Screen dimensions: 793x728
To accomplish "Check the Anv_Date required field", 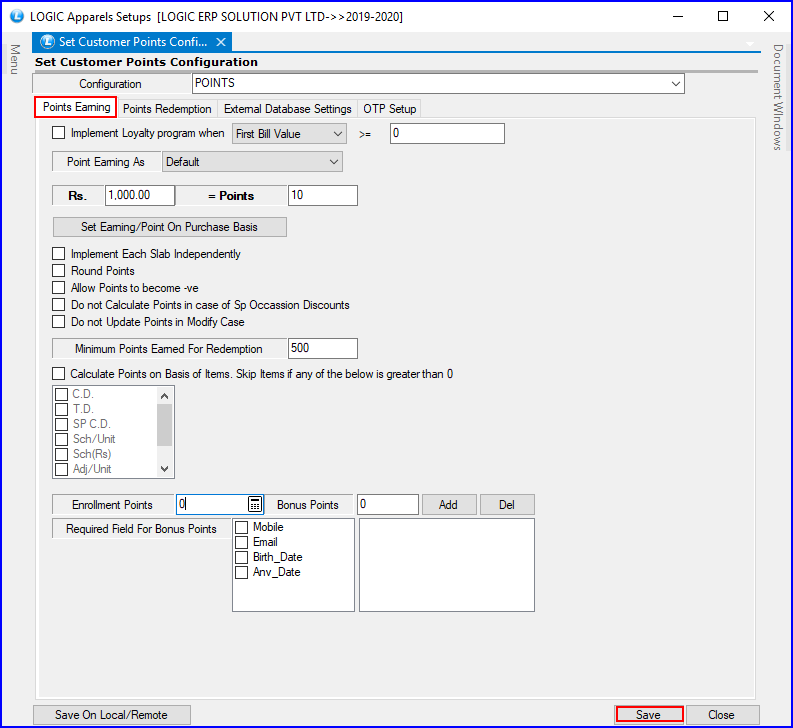I will (x=242, y=572).
